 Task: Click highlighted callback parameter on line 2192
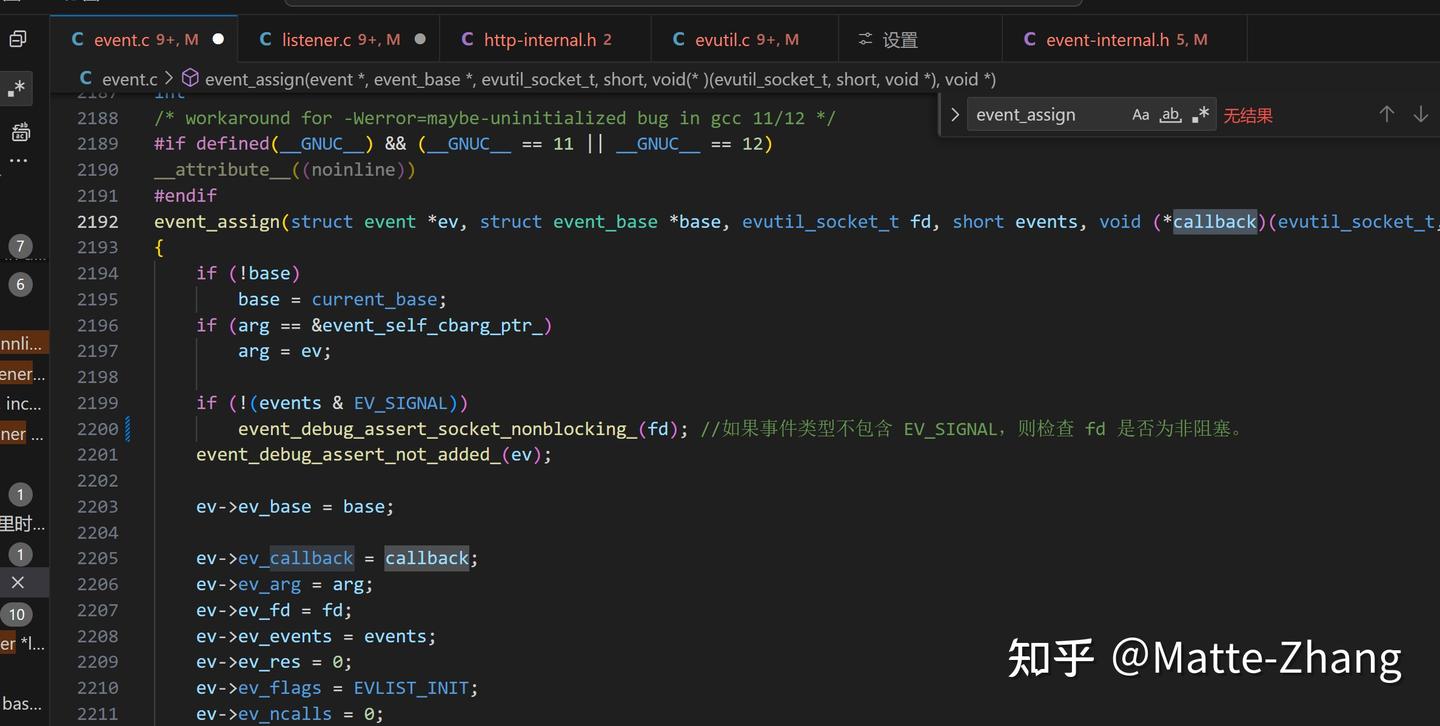1215,221
